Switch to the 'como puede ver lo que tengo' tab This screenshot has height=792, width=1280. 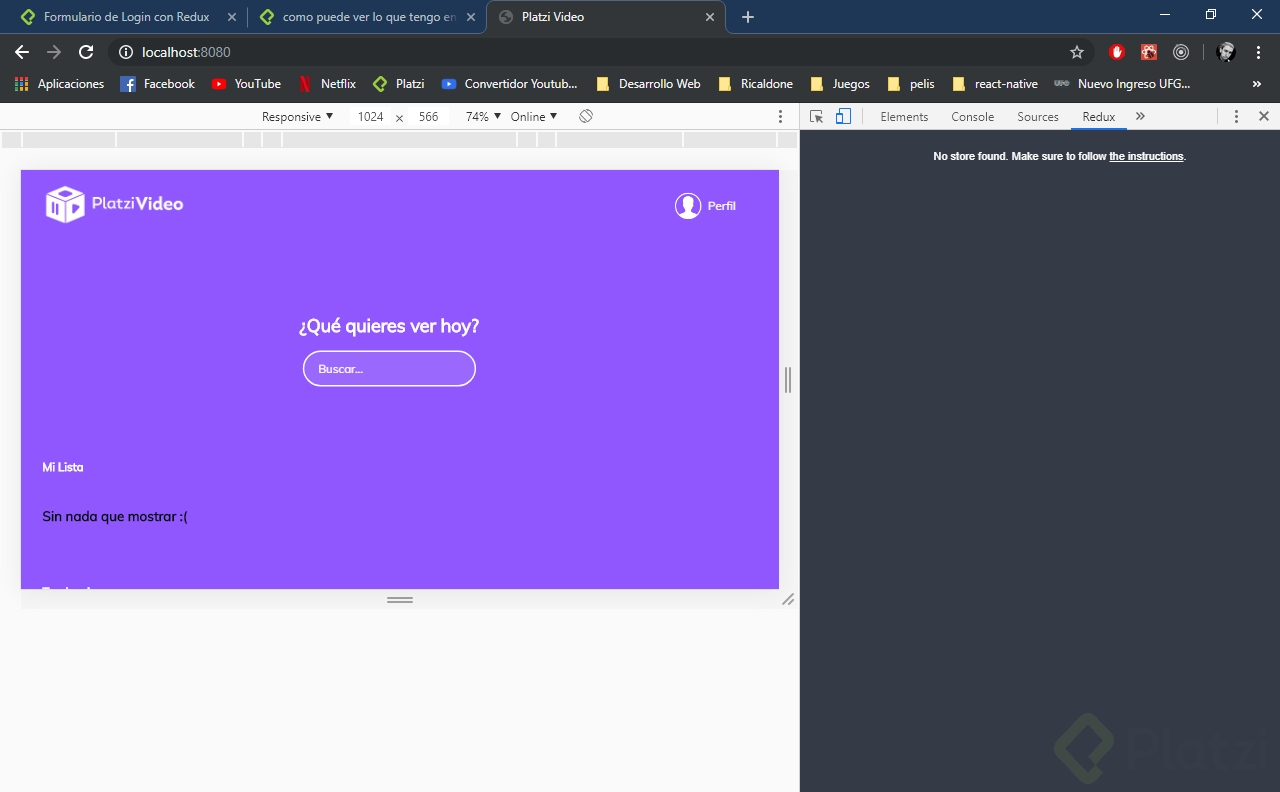(366, 17)
